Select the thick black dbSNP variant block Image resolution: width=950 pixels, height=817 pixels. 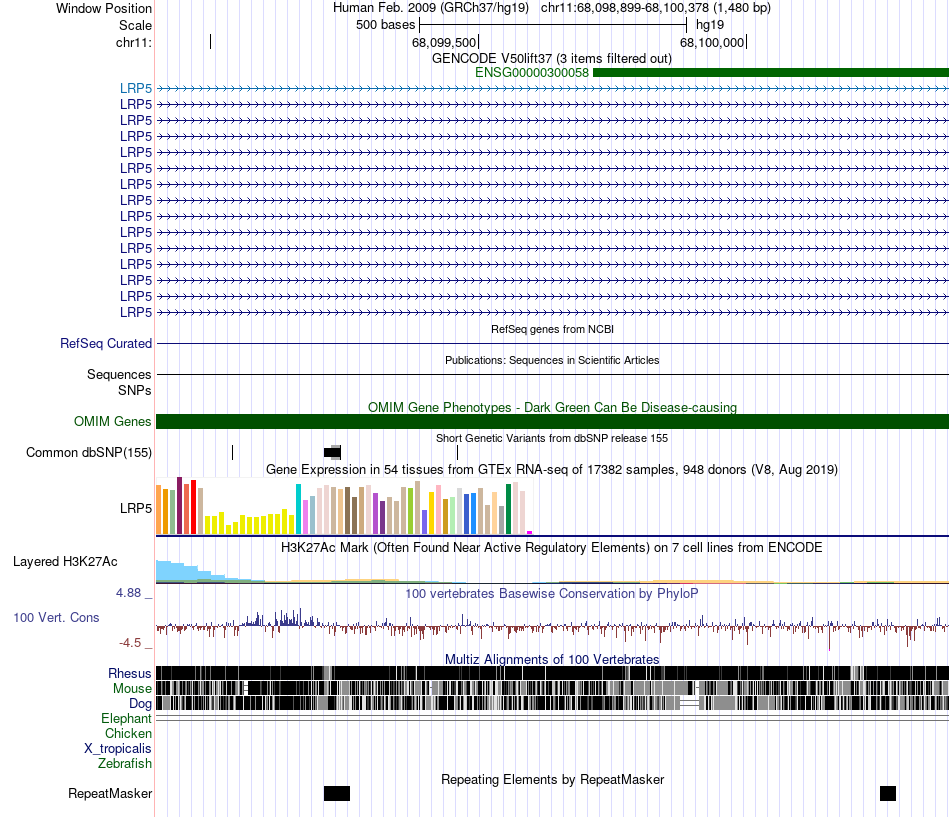(332, 452)
